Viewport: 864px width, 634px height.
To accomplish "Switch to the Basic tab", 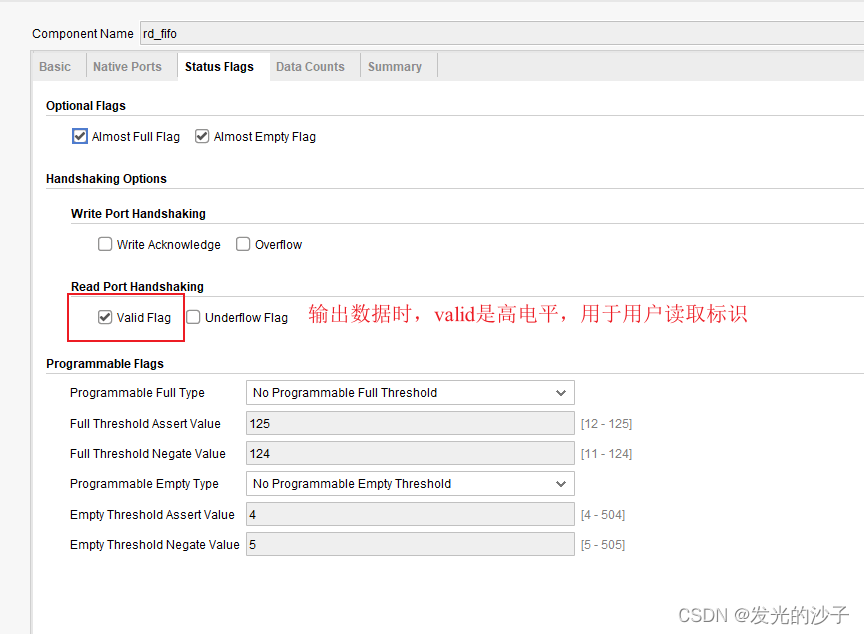I will pos(56,66).
